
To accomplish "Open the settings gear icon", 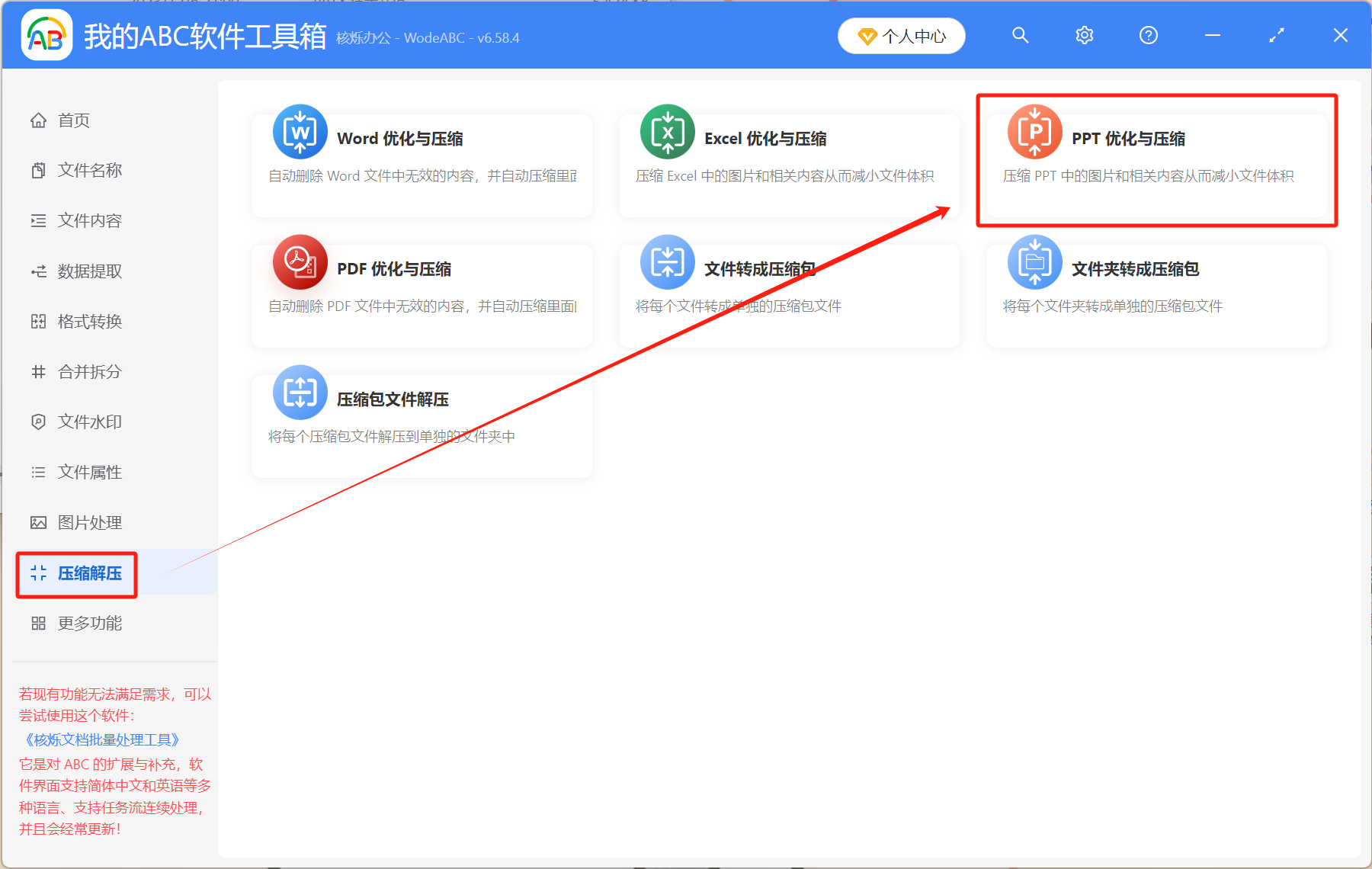I will [1084, 35].
